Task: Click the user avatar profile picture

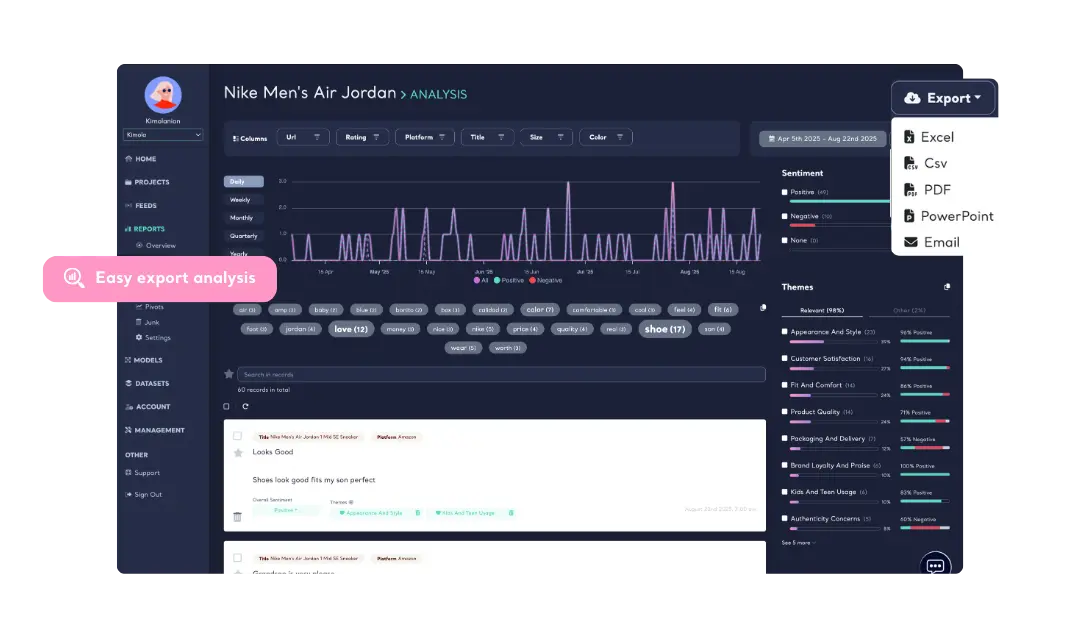Action: click(x=163, y=95)
